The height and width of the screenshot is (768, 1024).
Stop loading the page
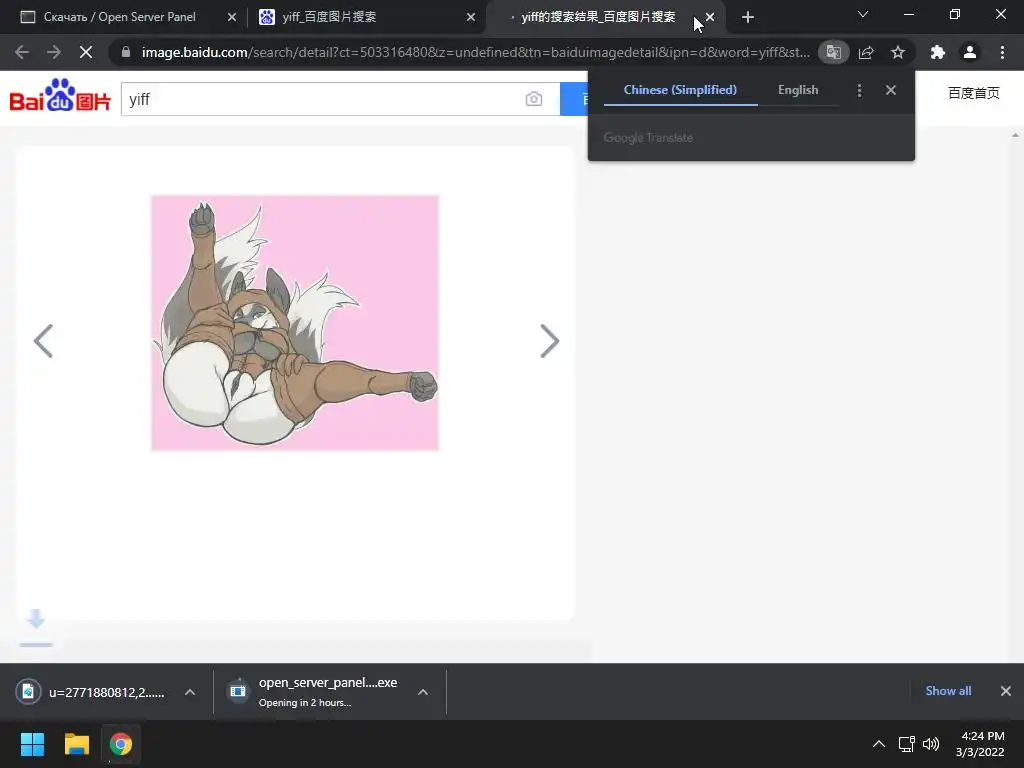pyautogui.click(x=86, y=52)
